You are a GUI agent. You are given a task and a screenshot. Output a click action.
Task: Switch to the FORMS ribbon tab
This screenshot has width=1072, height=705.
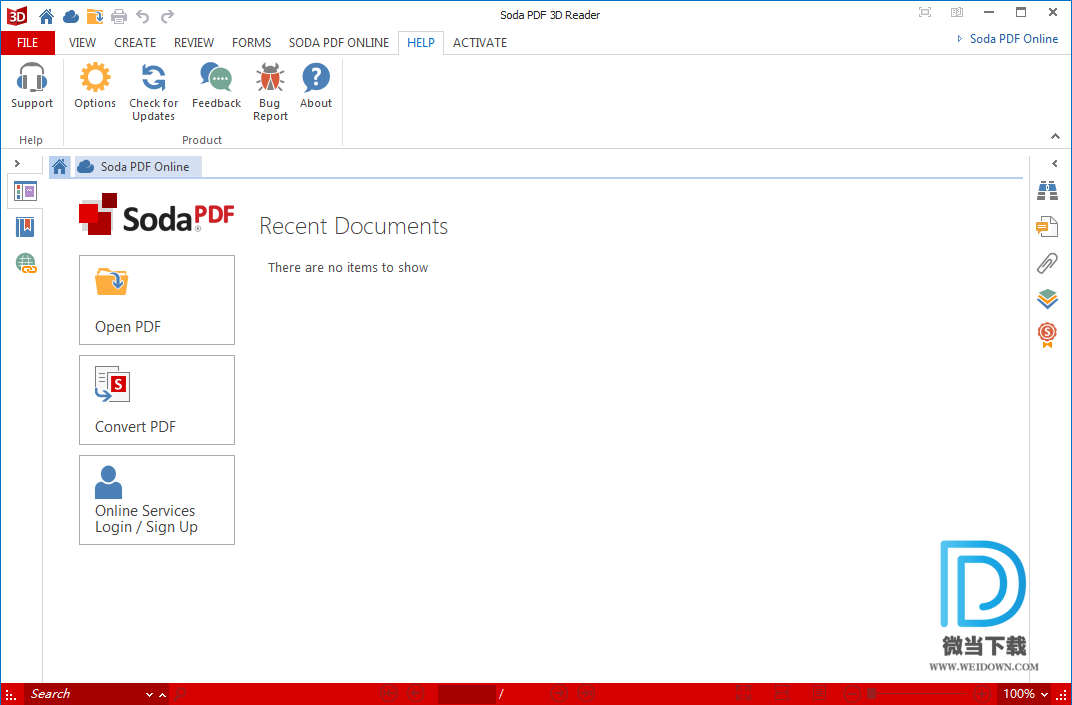[x=251, y=42]
